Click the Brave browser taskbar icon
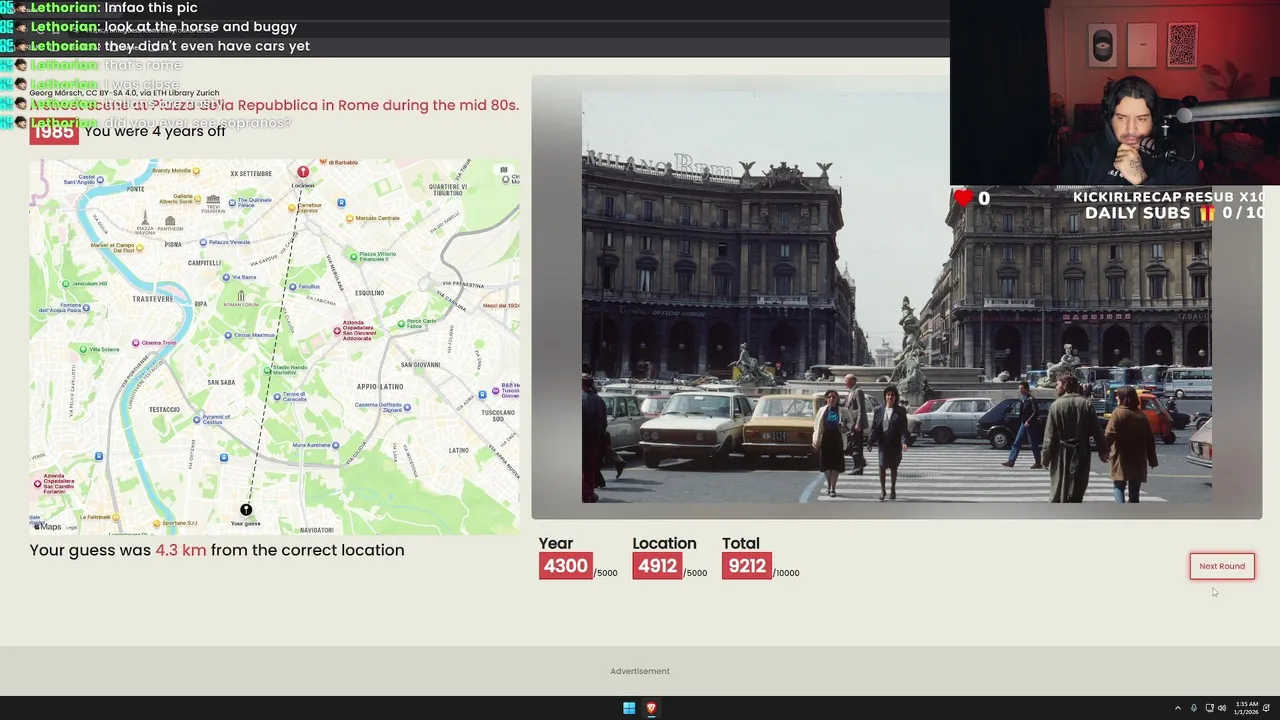The height and width of the screenshot is (720, 1280). 651,708
